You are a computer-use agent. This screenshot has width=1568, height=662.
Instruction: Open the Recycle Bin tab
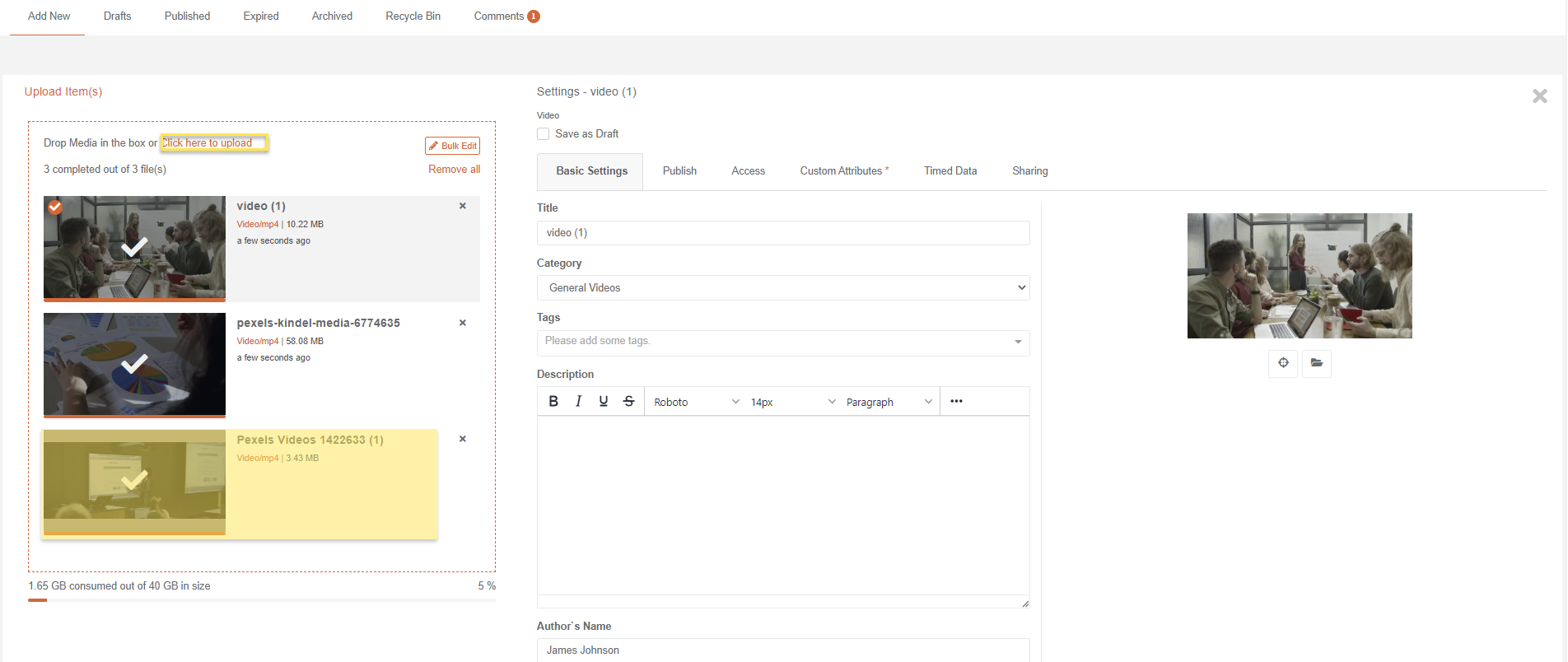413,16
